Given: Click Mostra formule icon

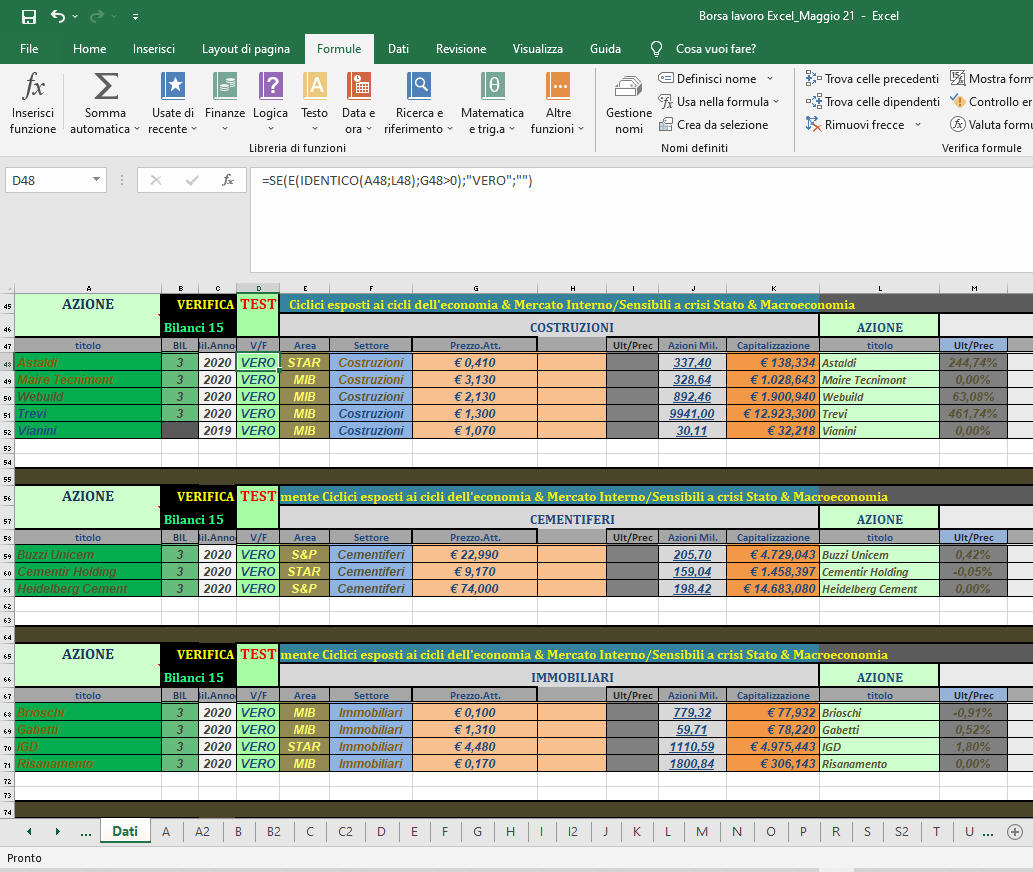Looking at the screenshot, I should (x=957, y=78).
